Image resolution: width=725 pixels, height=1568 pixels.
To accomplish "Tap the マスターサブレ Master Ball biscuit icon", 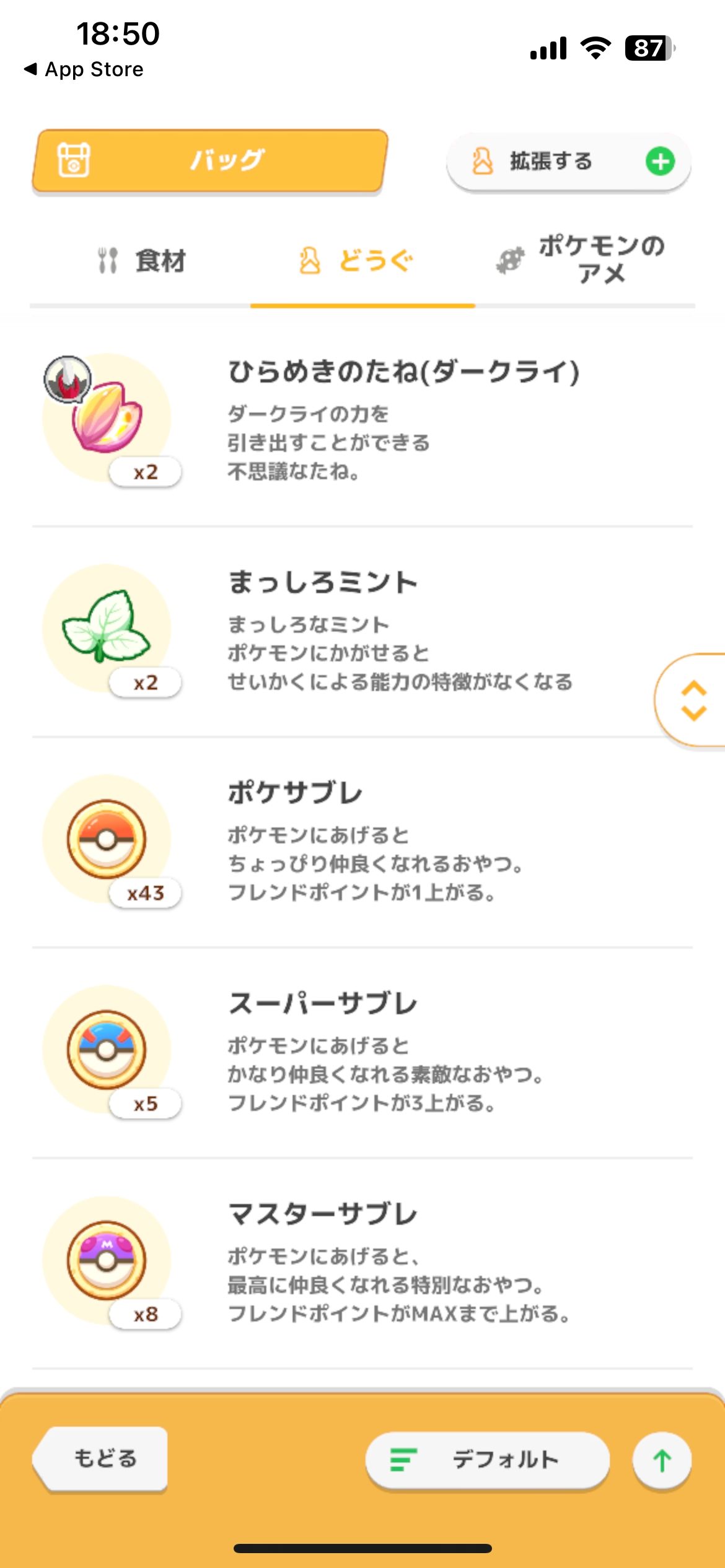I will point(107,1260).
